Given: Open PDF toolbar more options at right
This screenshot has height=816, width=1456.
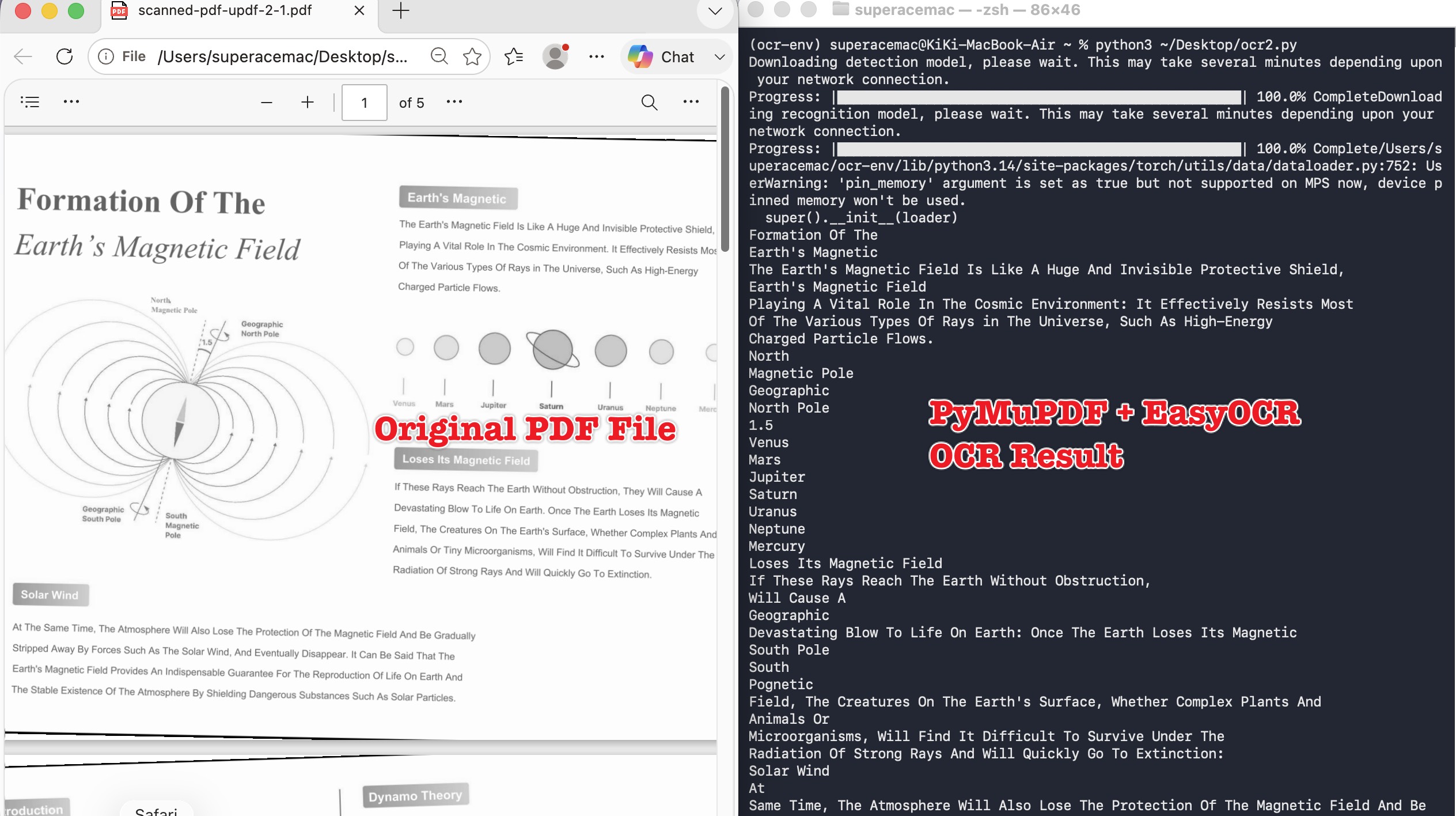Looking at the screenshot, I should click(691, 102).
